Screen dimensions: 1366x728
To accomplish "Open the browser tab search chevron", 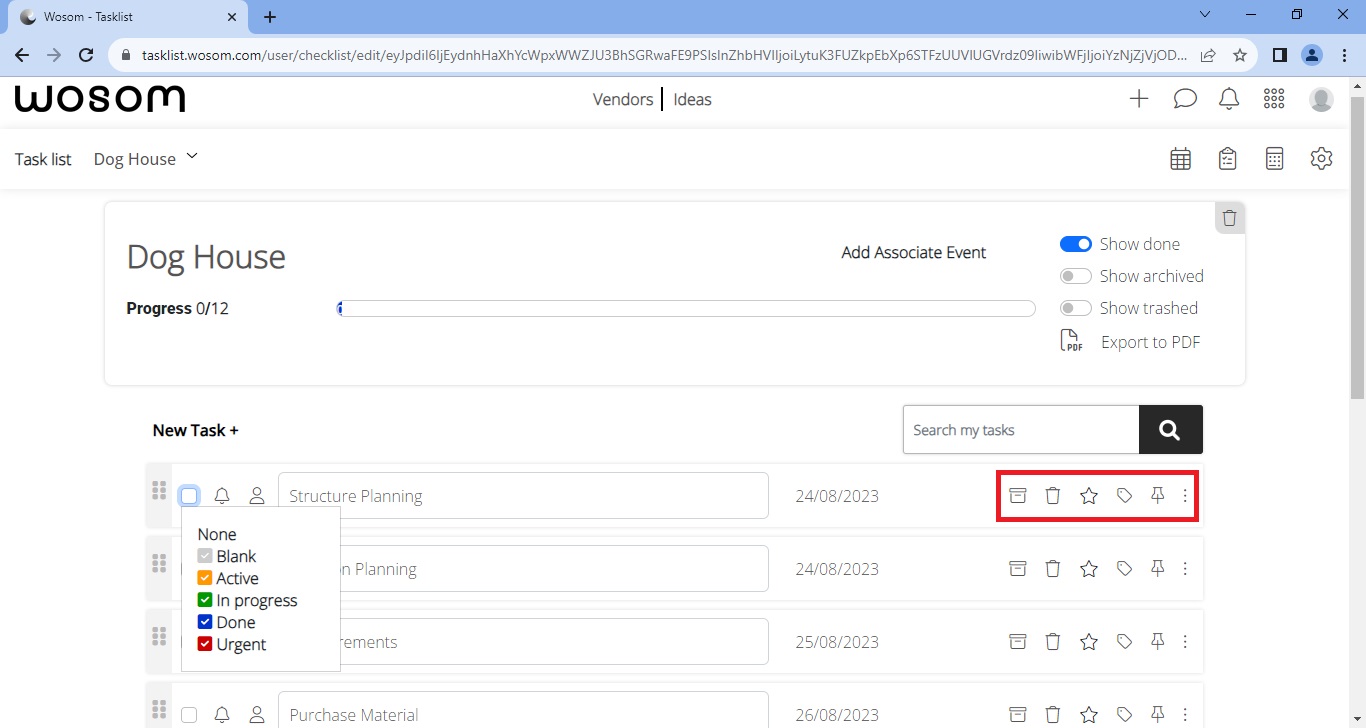I will [x=1204, y=16].
